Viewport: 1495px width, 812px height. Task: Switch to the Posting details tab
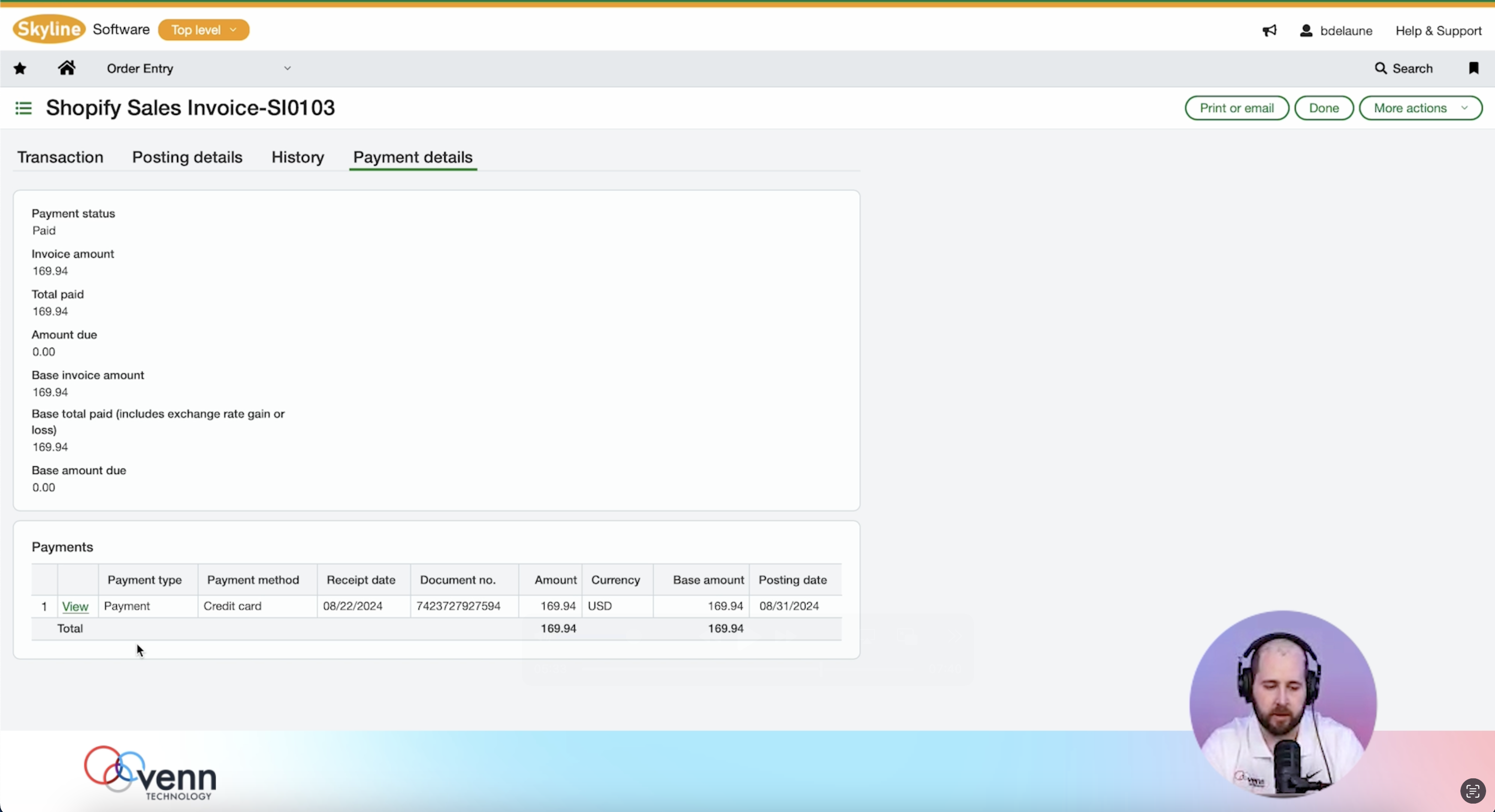[x=187, y=157]
